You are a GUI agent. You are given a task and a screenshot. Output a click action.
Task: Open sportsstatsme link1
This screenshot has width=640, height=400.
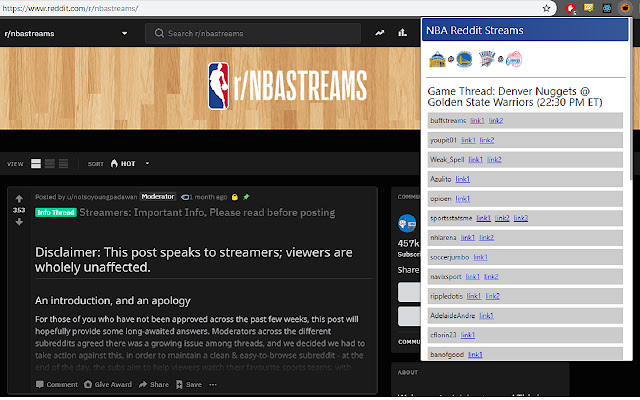point(483,218)
